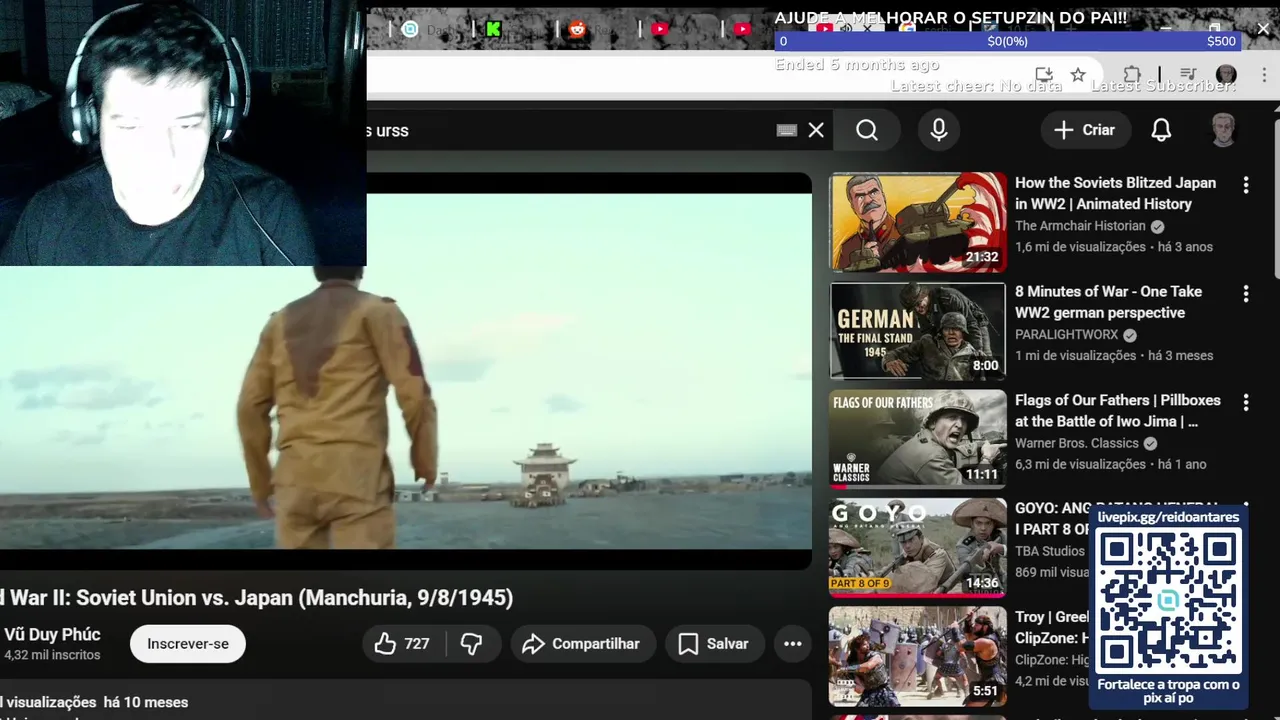
Task: Open GOYO Part 8 of 9 thumbnail
Action: pos(918,548)
